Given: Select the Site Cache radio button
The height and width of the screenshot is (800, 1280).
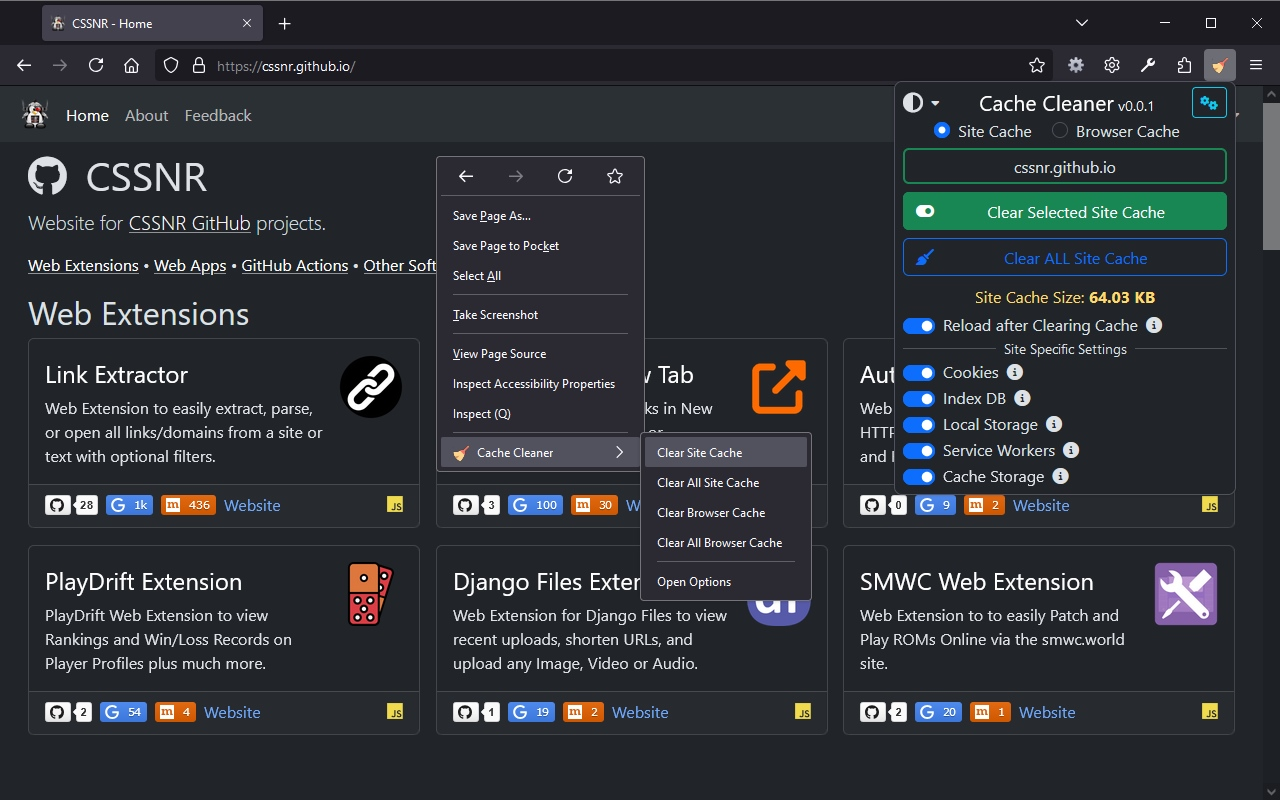Looking at the screenshot, I should pos(941,131).
